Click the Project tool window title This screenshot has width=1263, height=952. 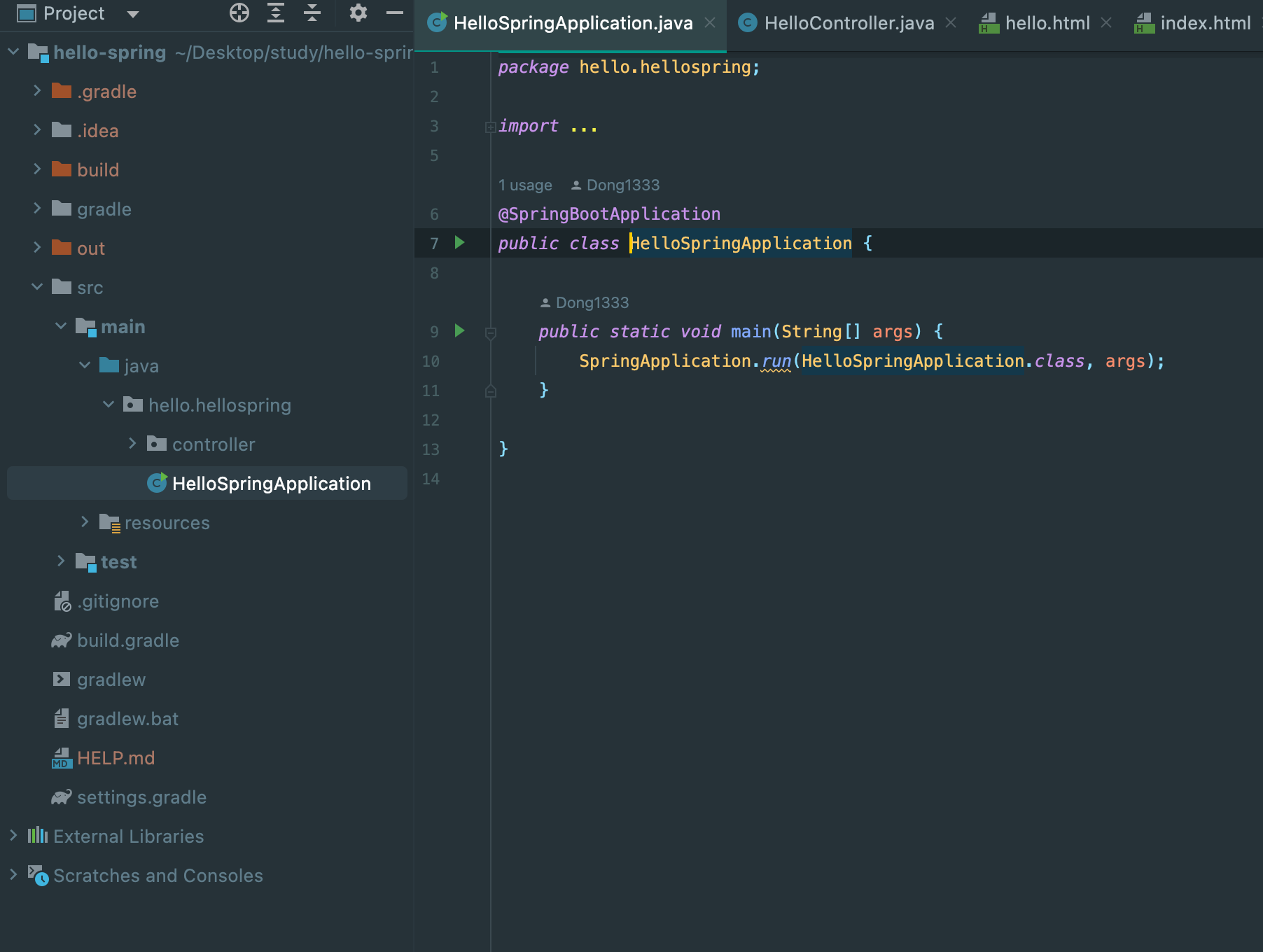pyautogui.click(x=74, y=13)
